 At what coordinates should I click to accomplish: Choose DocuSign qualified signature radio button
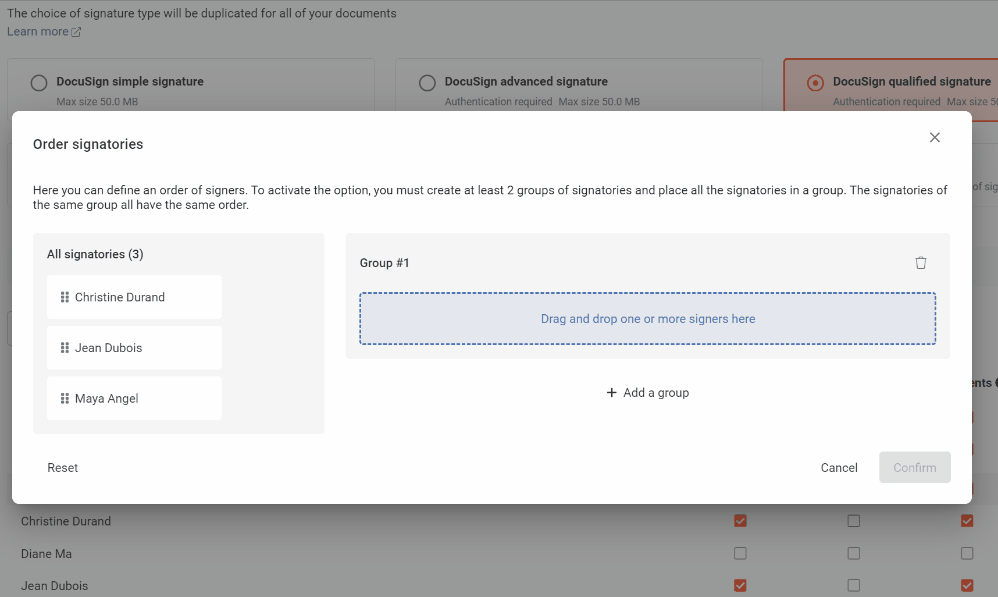[x=815, y=83]
